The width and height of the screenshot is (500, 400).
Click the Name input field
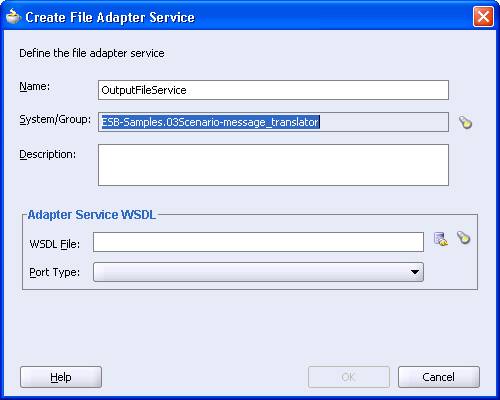[273, 90]
